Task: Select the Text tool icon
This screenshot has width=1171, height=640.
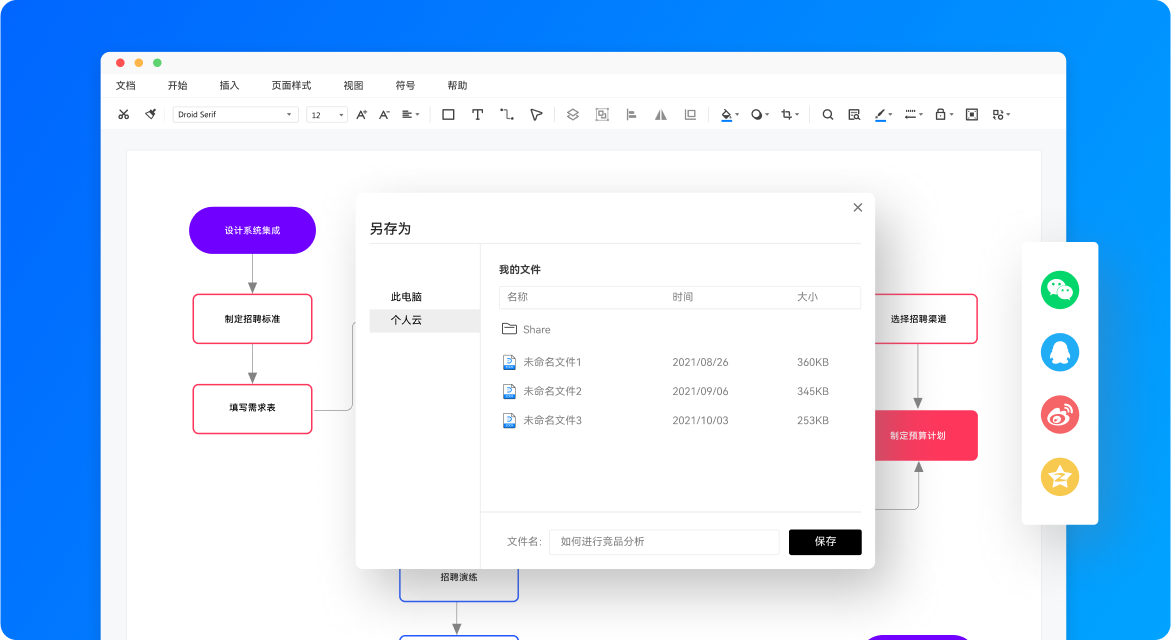Action: (477, 114)
